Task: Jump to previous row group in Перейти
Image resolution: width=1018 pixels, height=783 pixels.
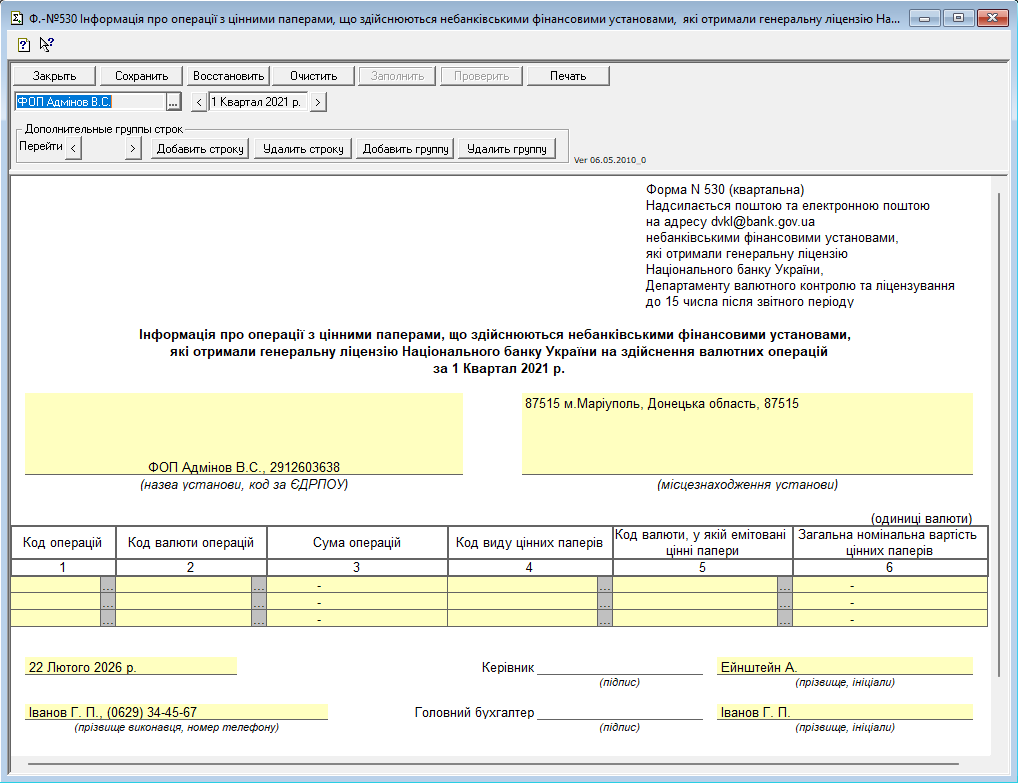Action: [75, 149]
